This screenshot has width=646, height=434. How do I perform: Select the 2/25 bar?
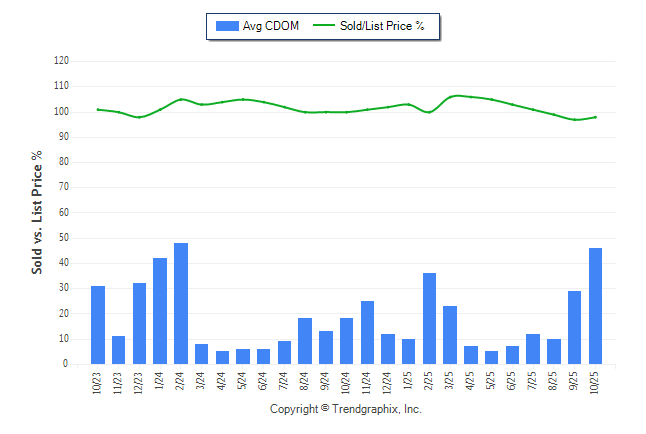click(x=429, y=319)
